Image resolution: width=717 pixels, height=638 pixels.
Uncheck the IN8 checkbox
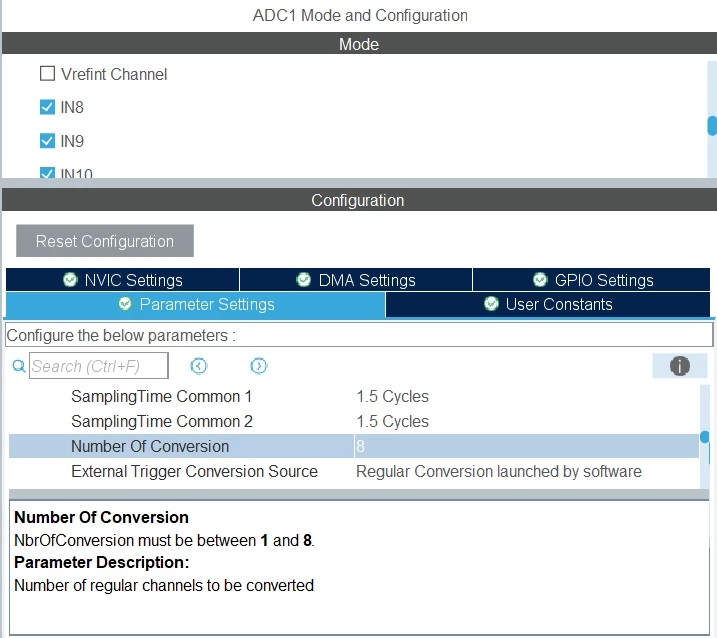[48, 107]
